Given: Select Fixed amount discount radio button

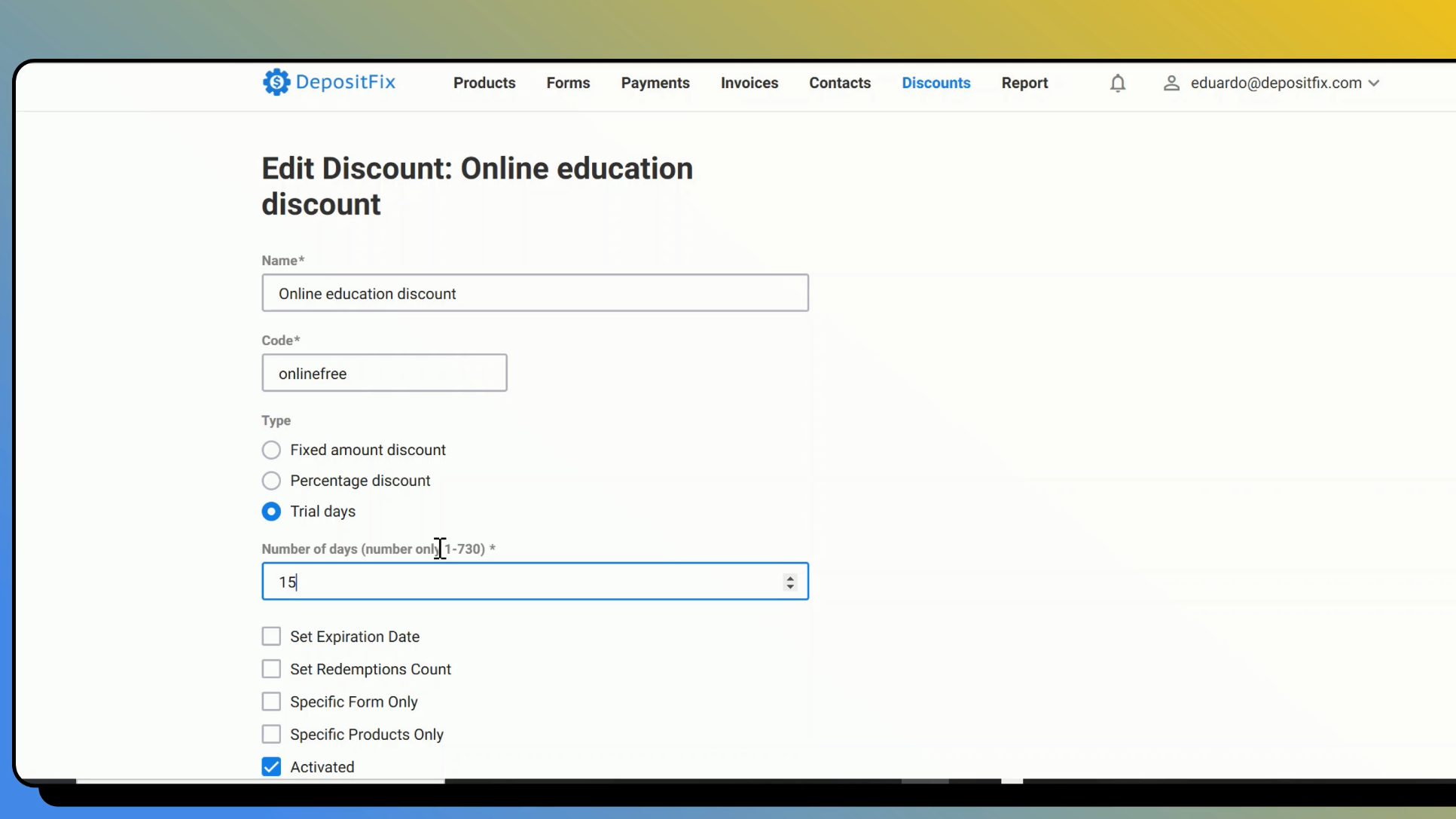Looking at the screenshot, I should click(271, 450).
